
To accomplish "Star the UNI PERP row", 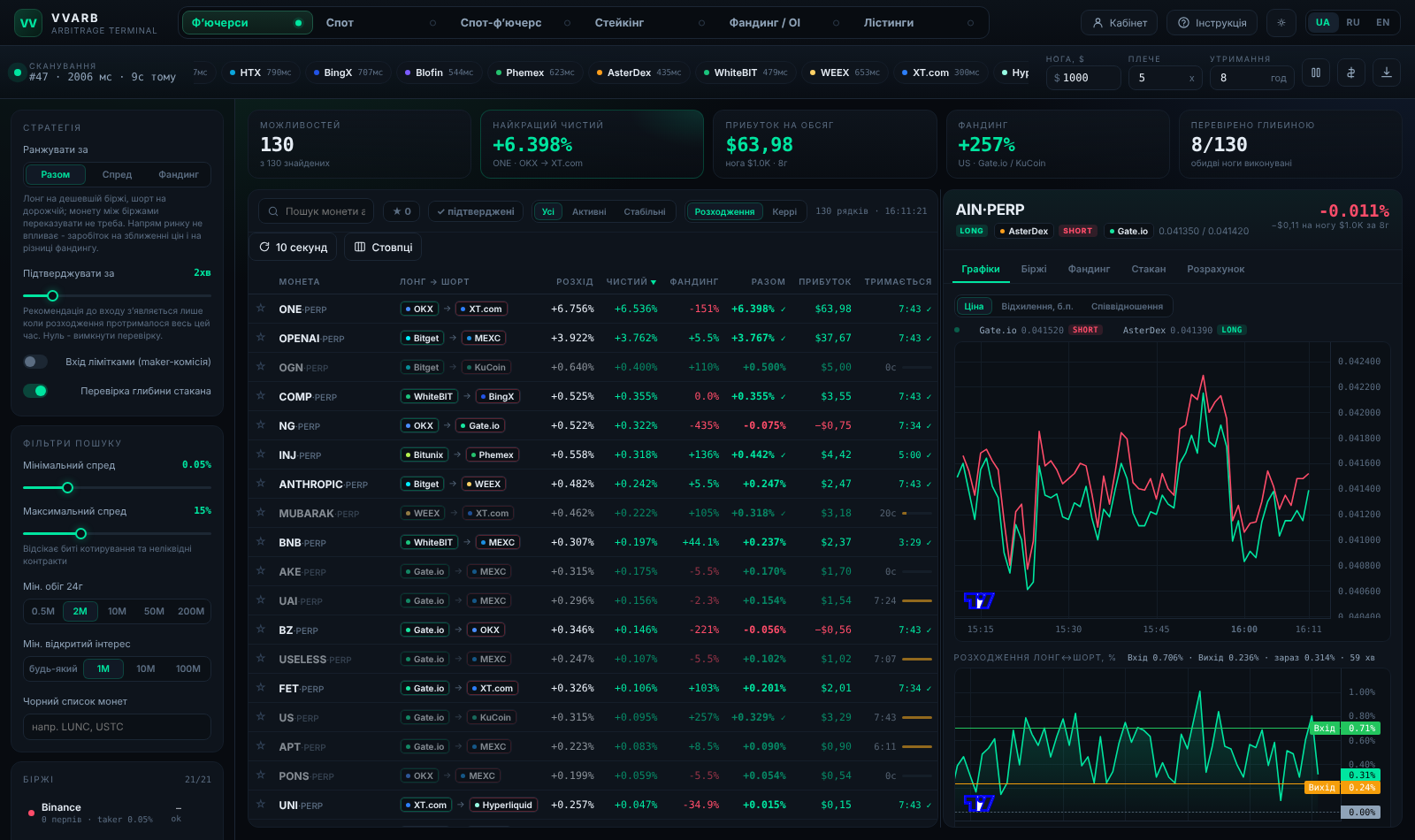I will 261,805.
